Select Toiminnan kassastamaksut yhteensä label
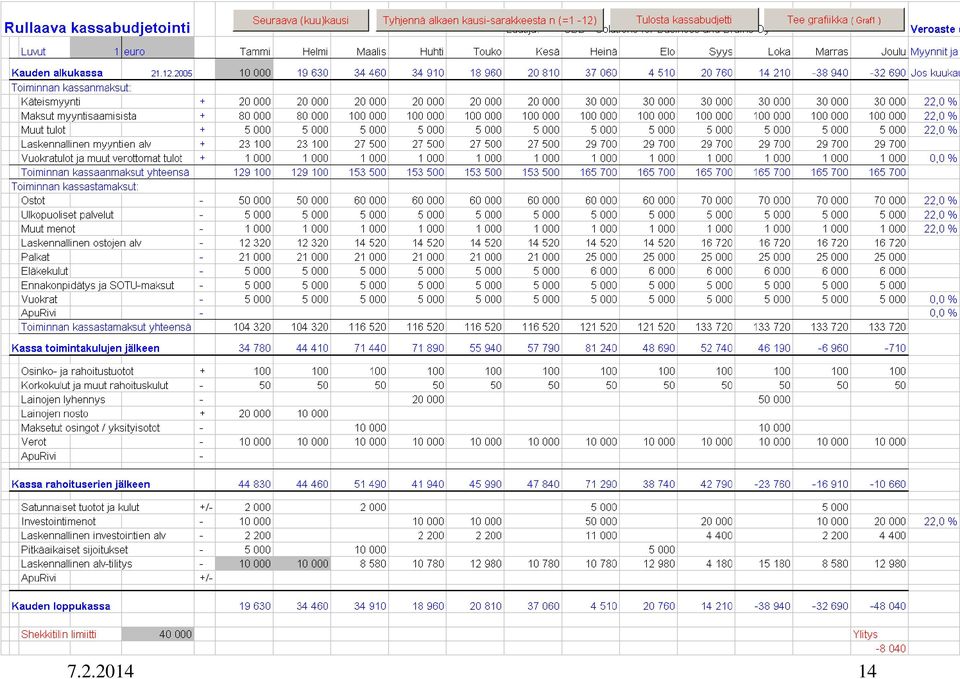 tap(106, 328)
